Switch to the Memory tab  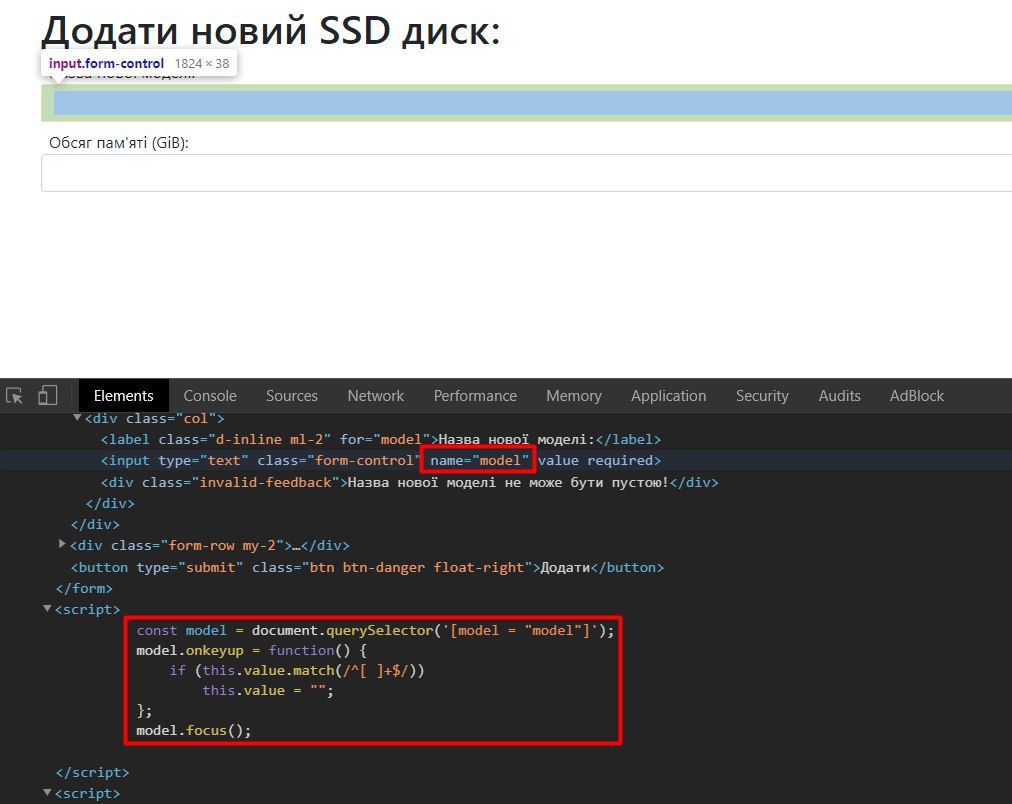(x=574, y=396)
